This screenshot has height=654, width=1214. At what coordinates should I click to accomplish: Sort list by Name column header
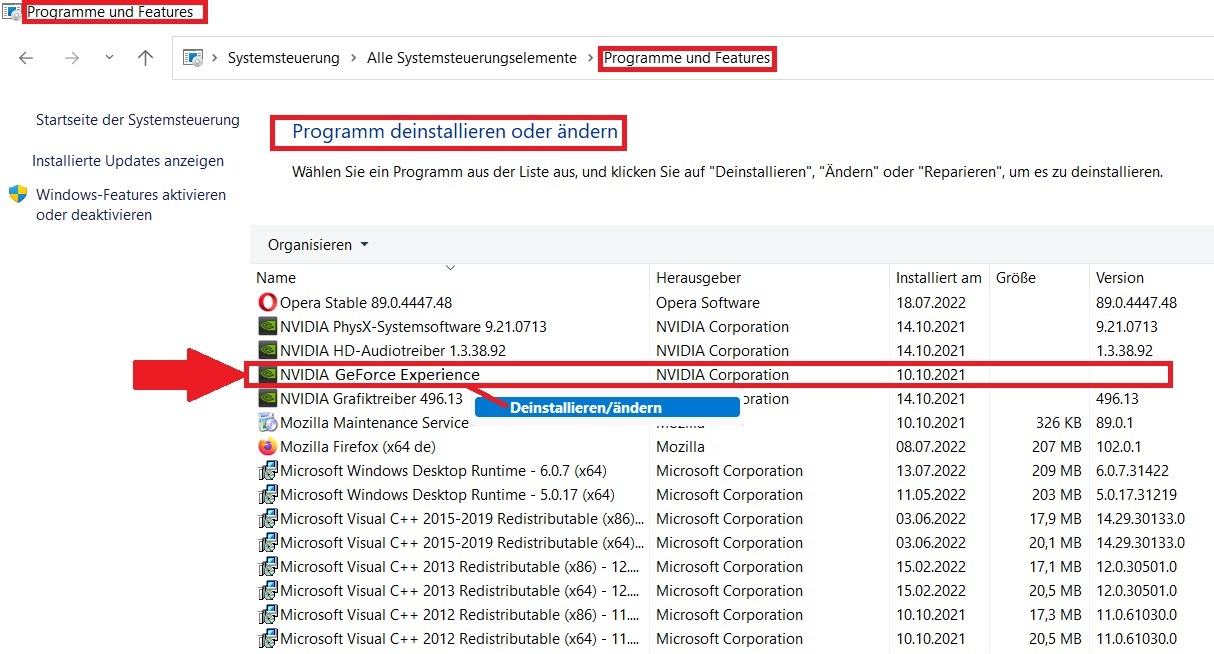[276, 277]
